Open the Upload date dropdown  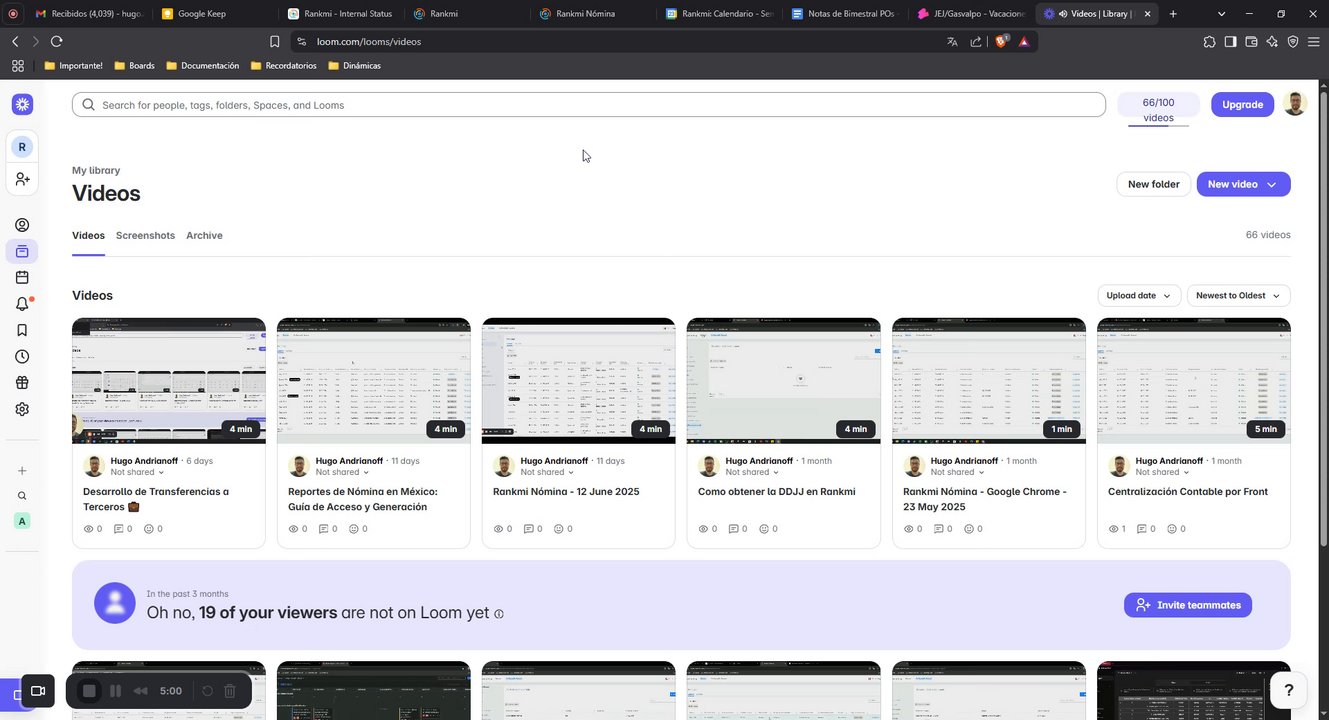coord(1138,296)
